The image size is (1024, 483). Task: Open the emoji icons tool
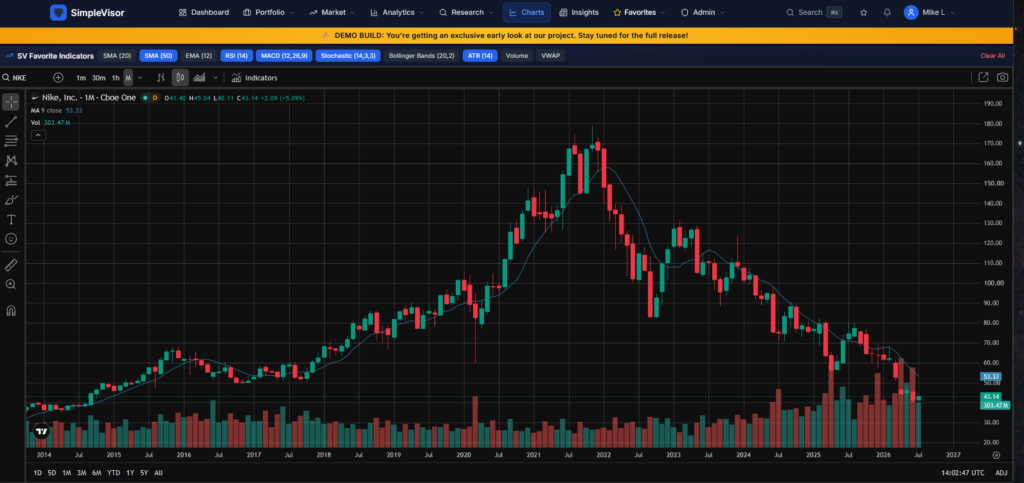(x=11, y=239)
